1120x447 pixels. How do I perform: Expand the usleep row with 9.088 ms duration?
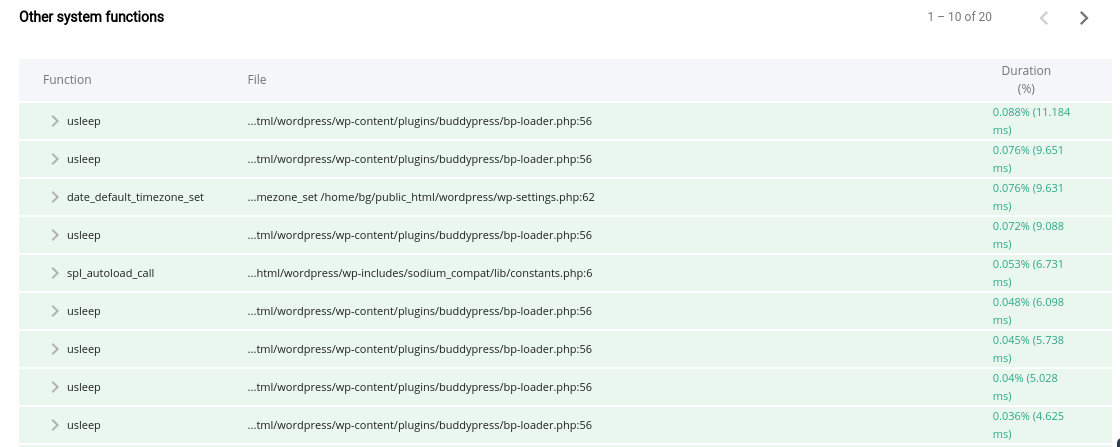click(54, 235)
